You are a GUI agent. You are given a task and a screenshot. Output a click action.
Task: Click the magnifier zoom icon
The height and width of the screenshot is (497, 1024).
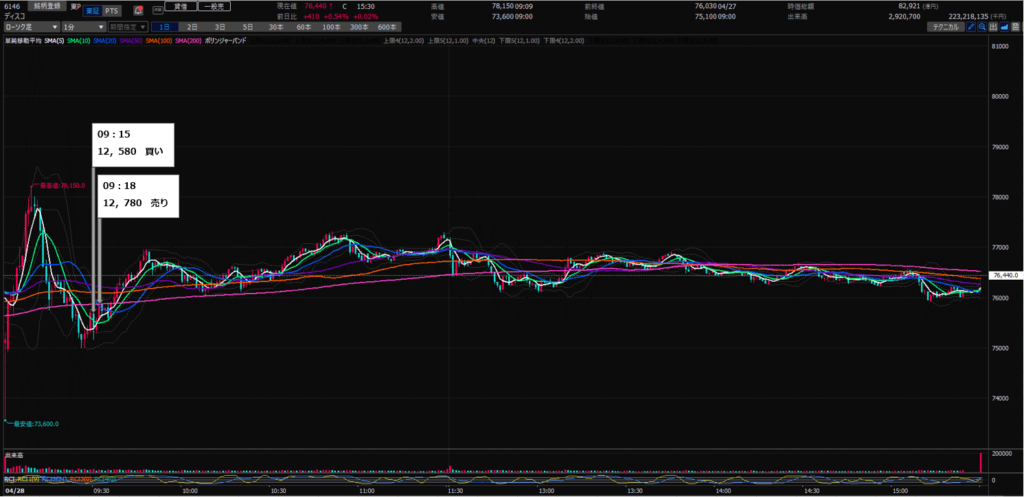(x=983, y=27)
